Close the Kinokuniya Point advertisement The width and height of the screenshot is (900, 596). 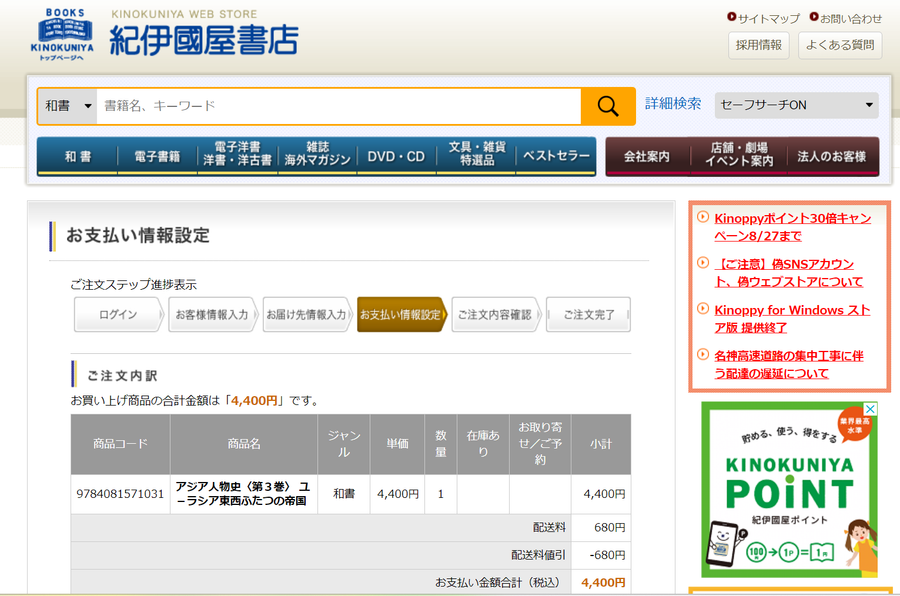870,409
